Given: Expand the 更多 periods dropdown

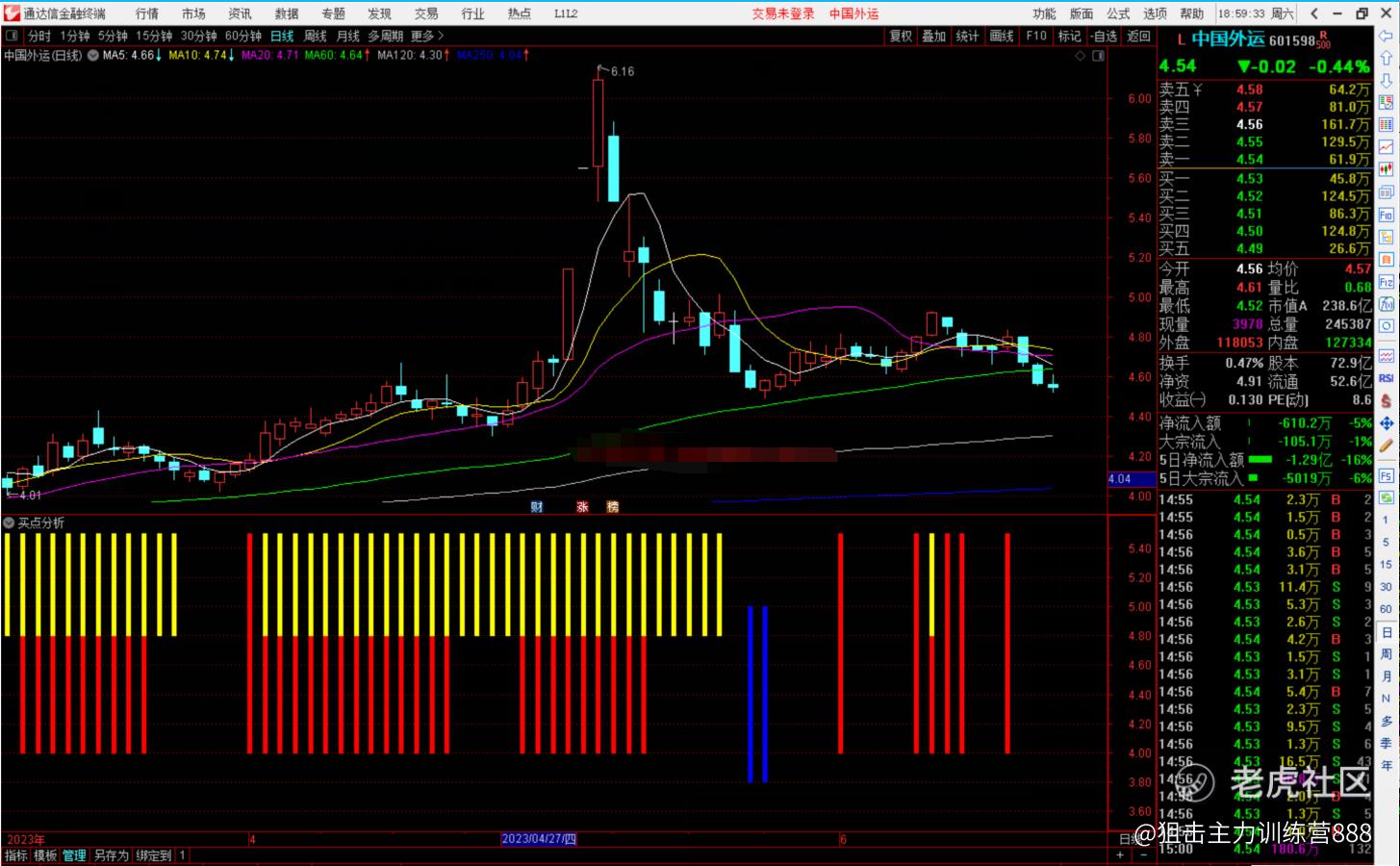Looking at the screenshot, I should point(427,36).
